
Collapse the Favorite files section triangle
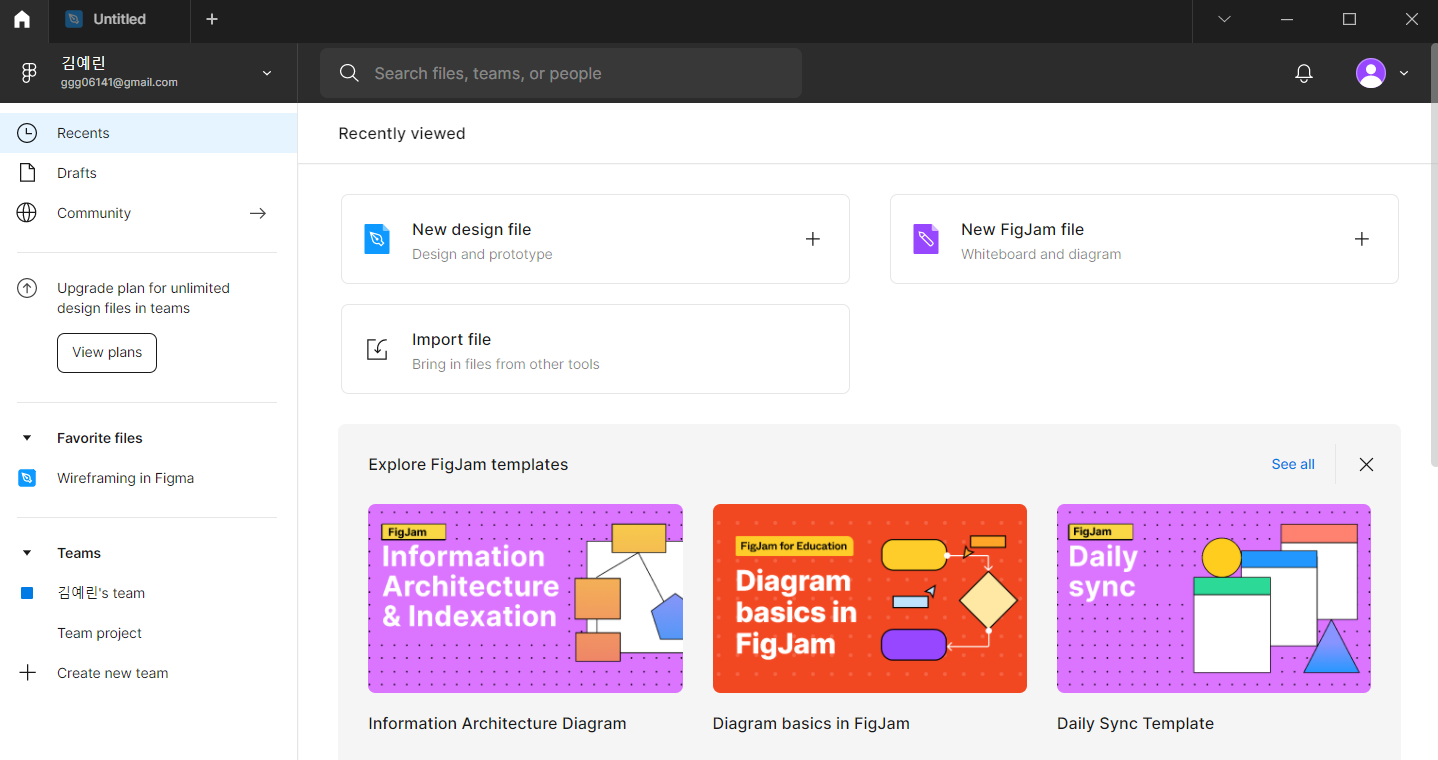pos(27,438)
